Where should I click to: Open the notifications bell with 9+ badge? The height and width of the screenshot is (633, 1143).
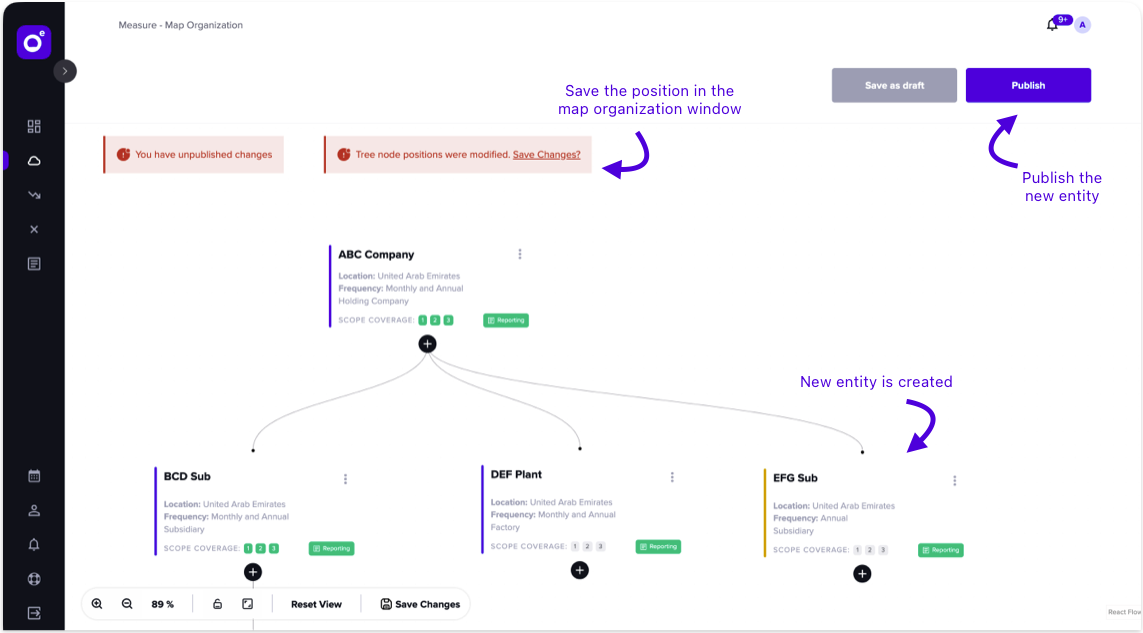1052,25
